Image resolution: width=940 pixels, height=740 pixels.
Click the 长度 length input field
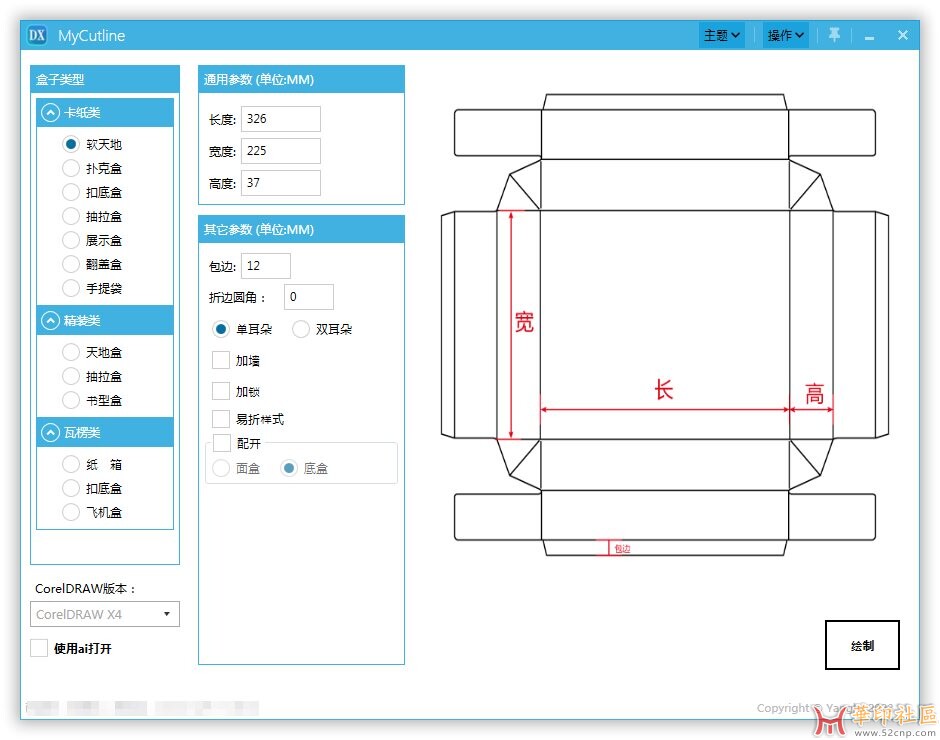pyautogui.click(x=280, y=119)
